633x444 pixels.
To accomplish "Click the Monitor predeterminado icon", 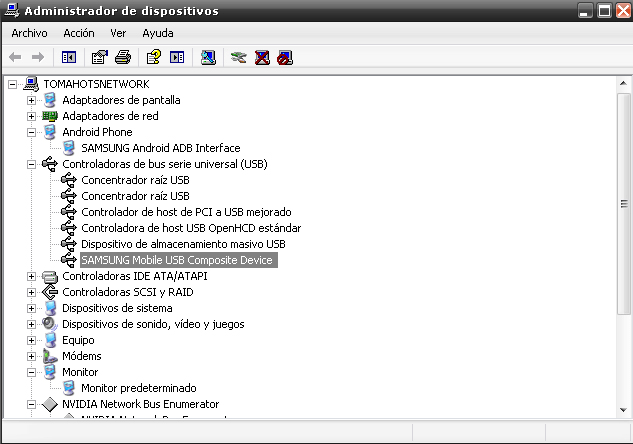I will coord(69,388).
